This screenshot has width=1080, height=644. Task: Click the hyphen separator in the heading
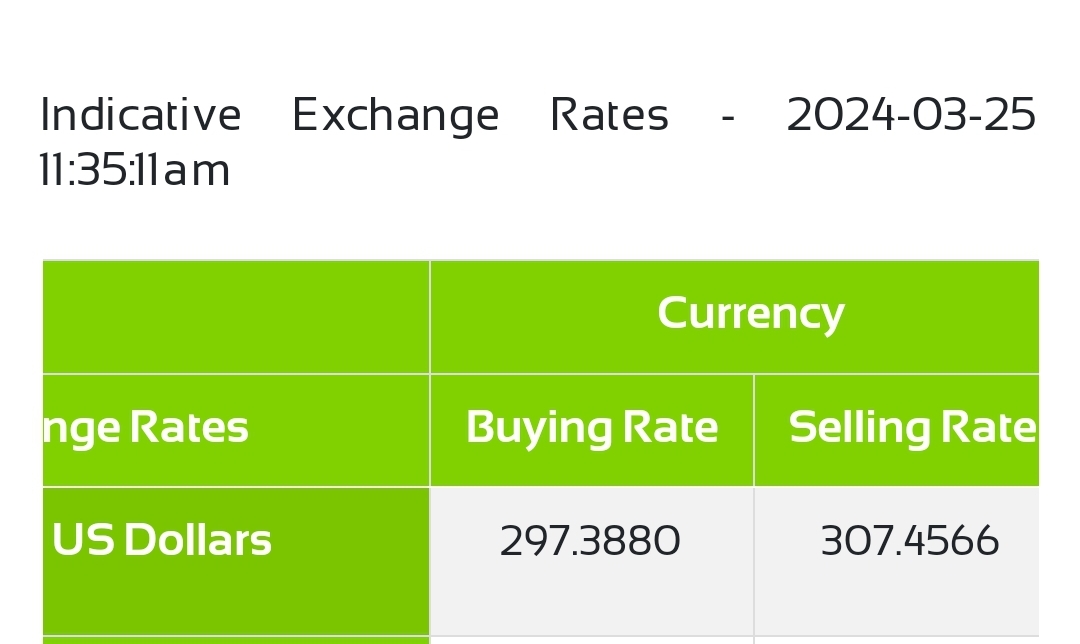[x=728, y=118]
